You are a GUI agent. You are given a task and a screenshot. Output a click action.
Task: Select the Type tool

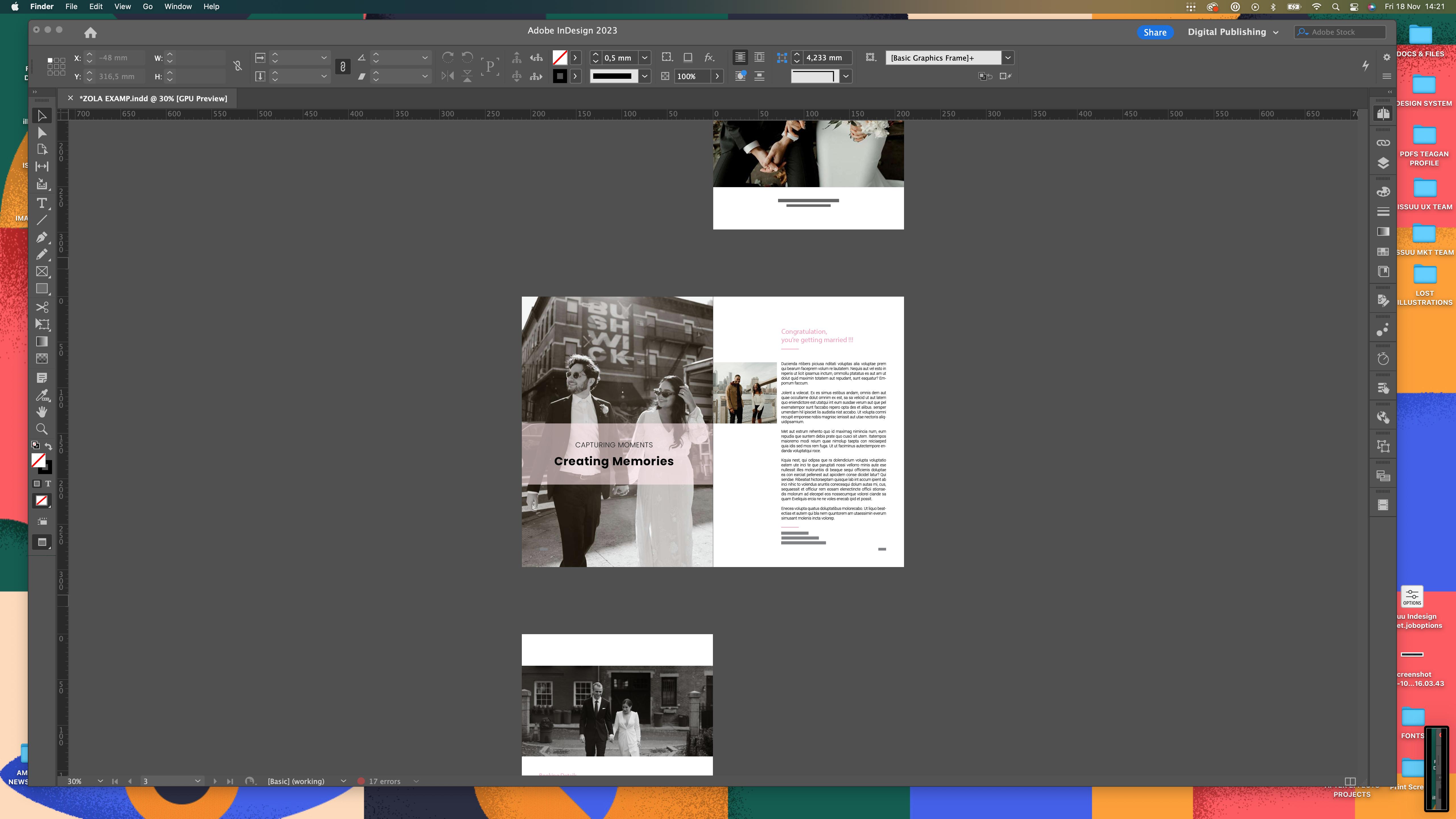tap(42, 203)
